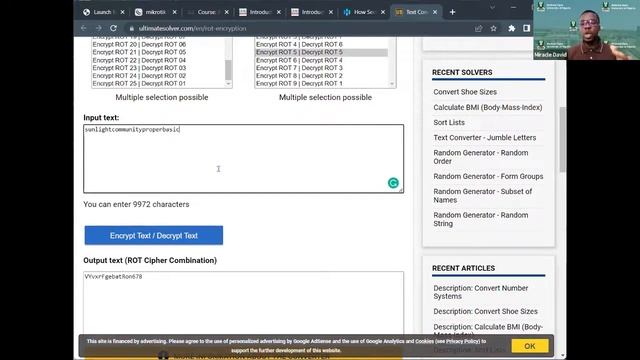The height and width of the screenshot is (360, 640).
Task: Click into the Input text area
Action: point(243,159)
